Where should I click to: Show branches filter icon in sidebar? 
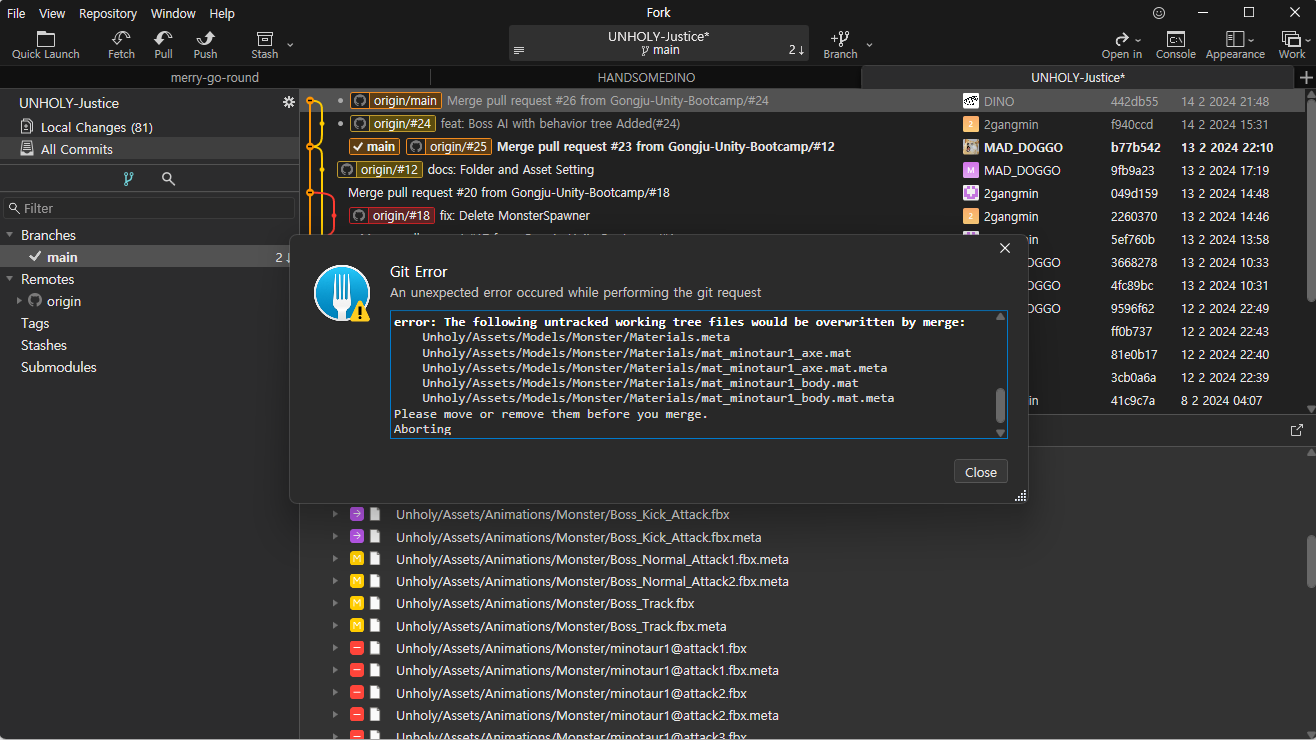tap(128, 179)
